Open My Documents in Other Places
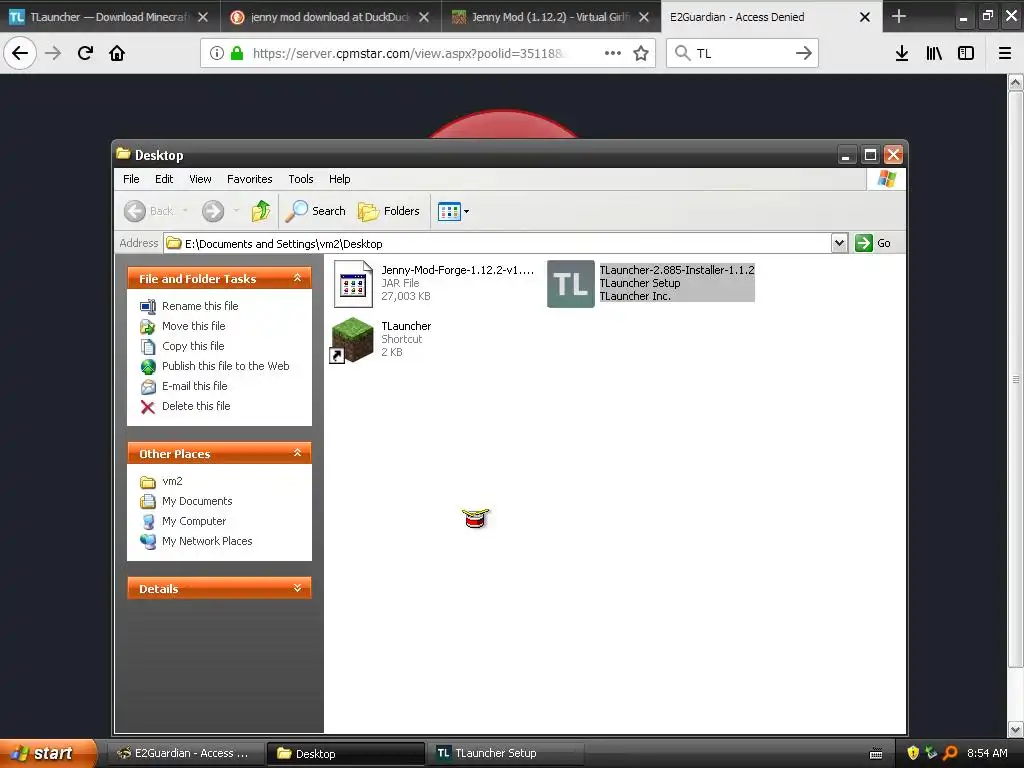 197,502
